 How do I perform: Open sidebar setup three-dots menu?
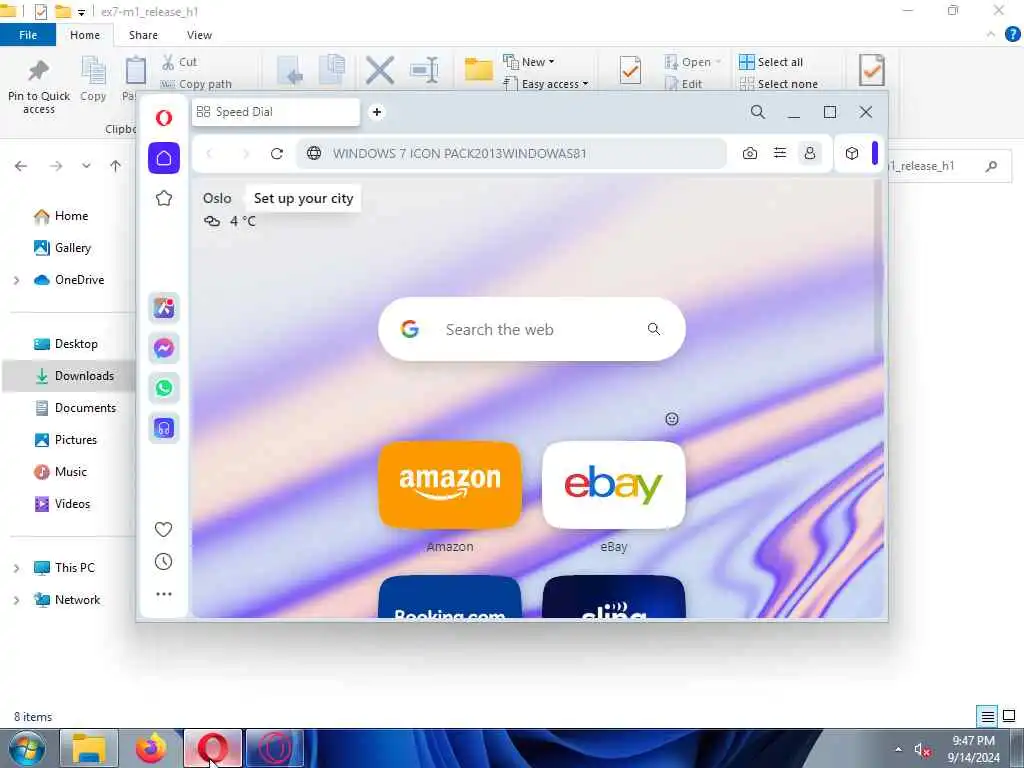click(164, 594)
